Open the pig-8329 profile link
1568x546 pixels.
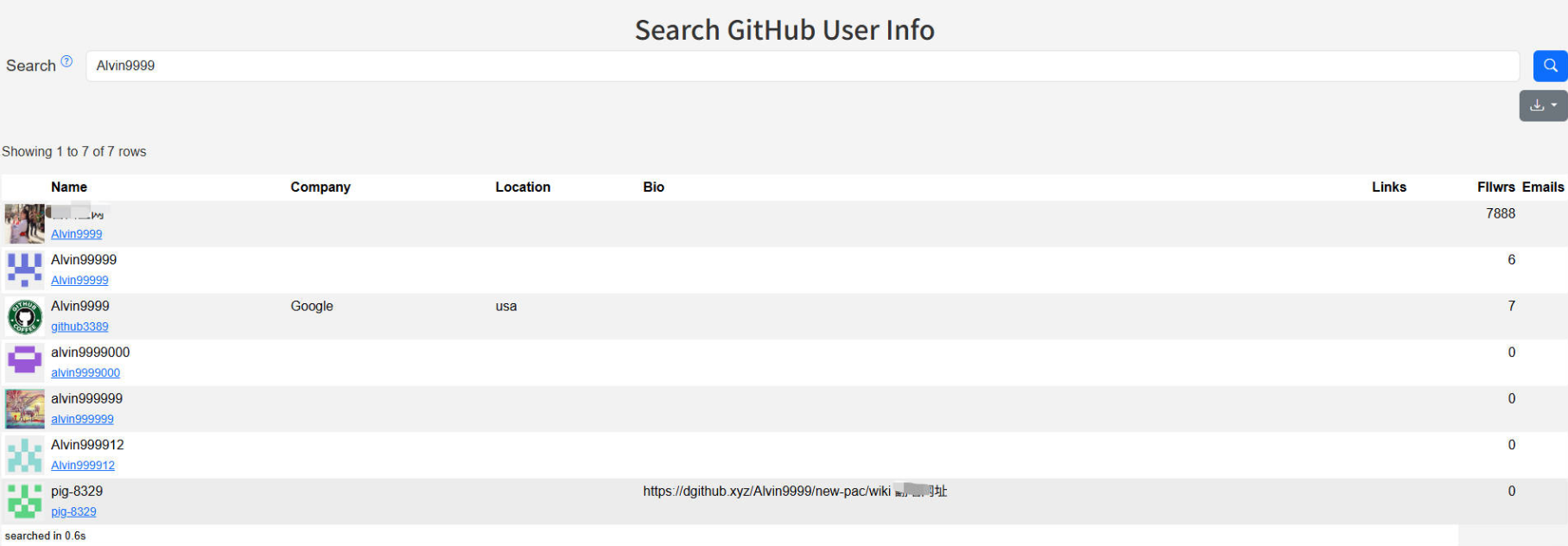click(73, 511)
